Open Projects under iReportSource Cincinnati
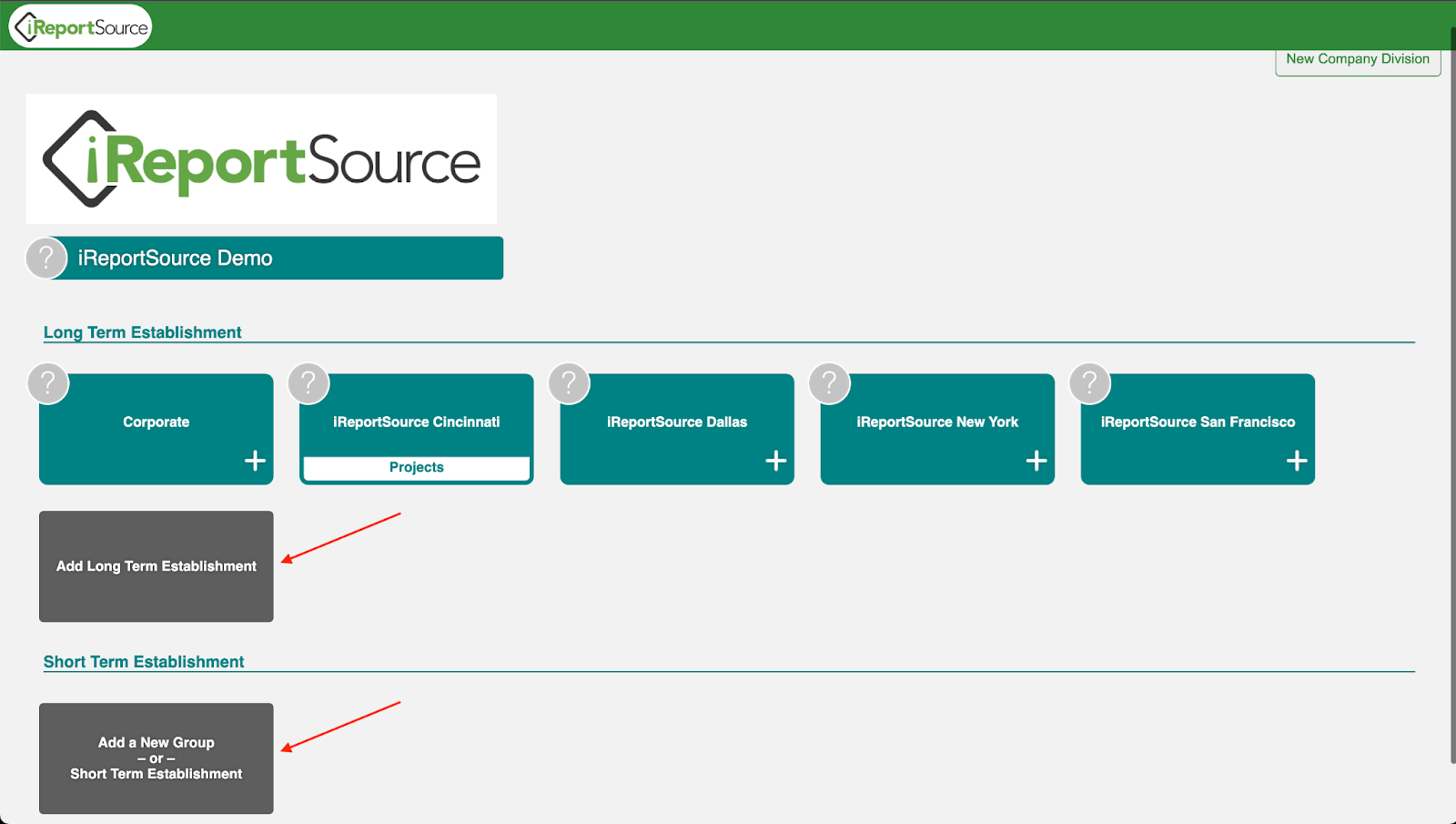The image size is (1456, 824). click(417, 467)
